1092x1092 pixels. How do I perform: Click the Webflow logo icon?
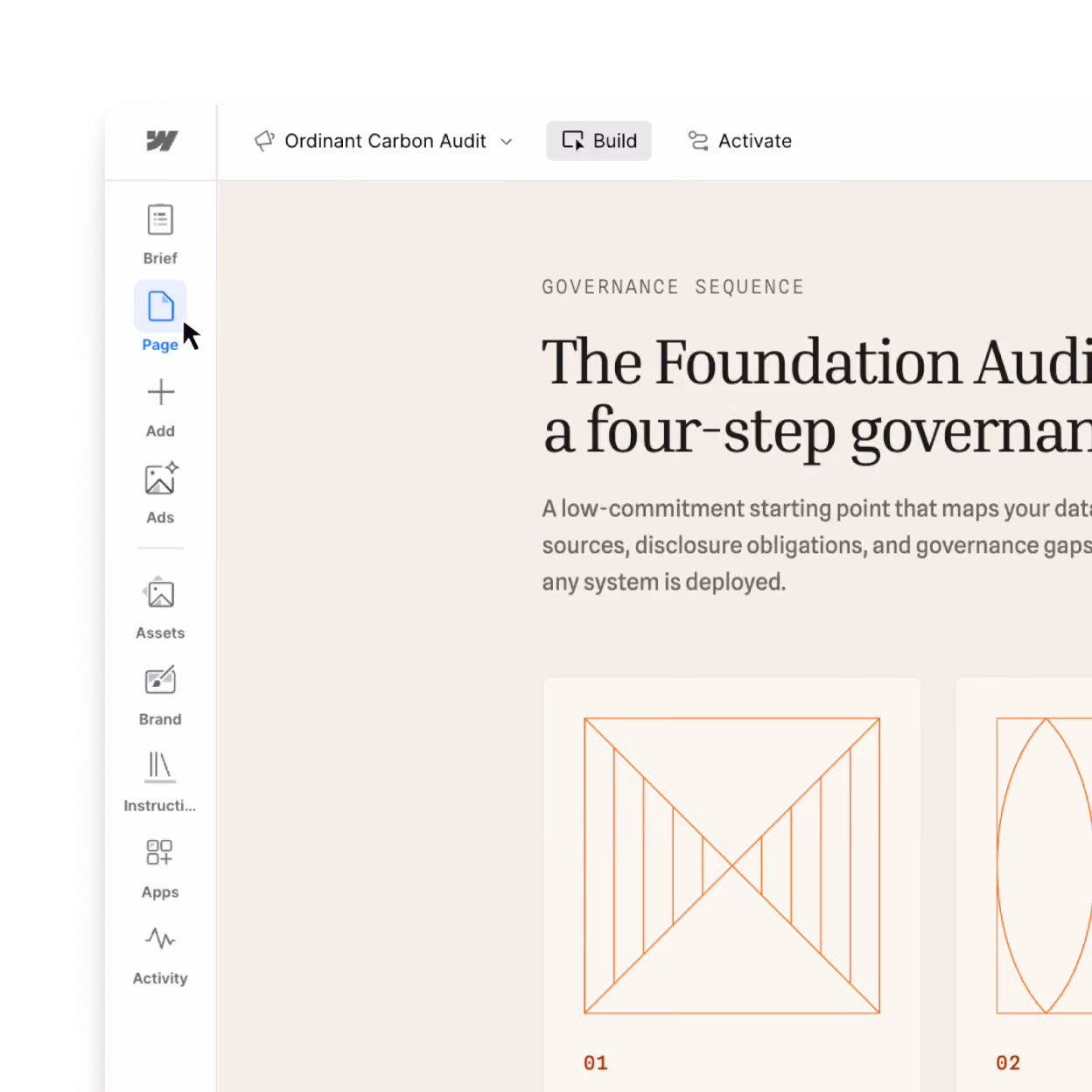click(x=162, y=141)
